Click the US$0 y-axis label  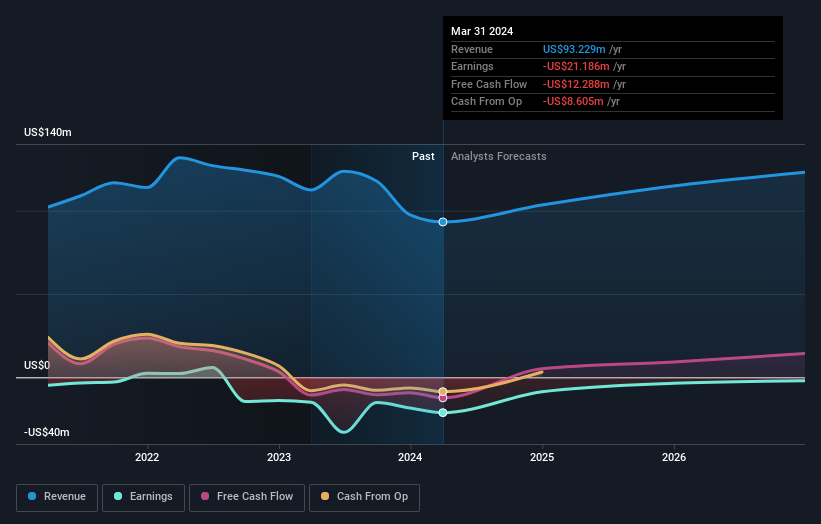click(37, 365)
